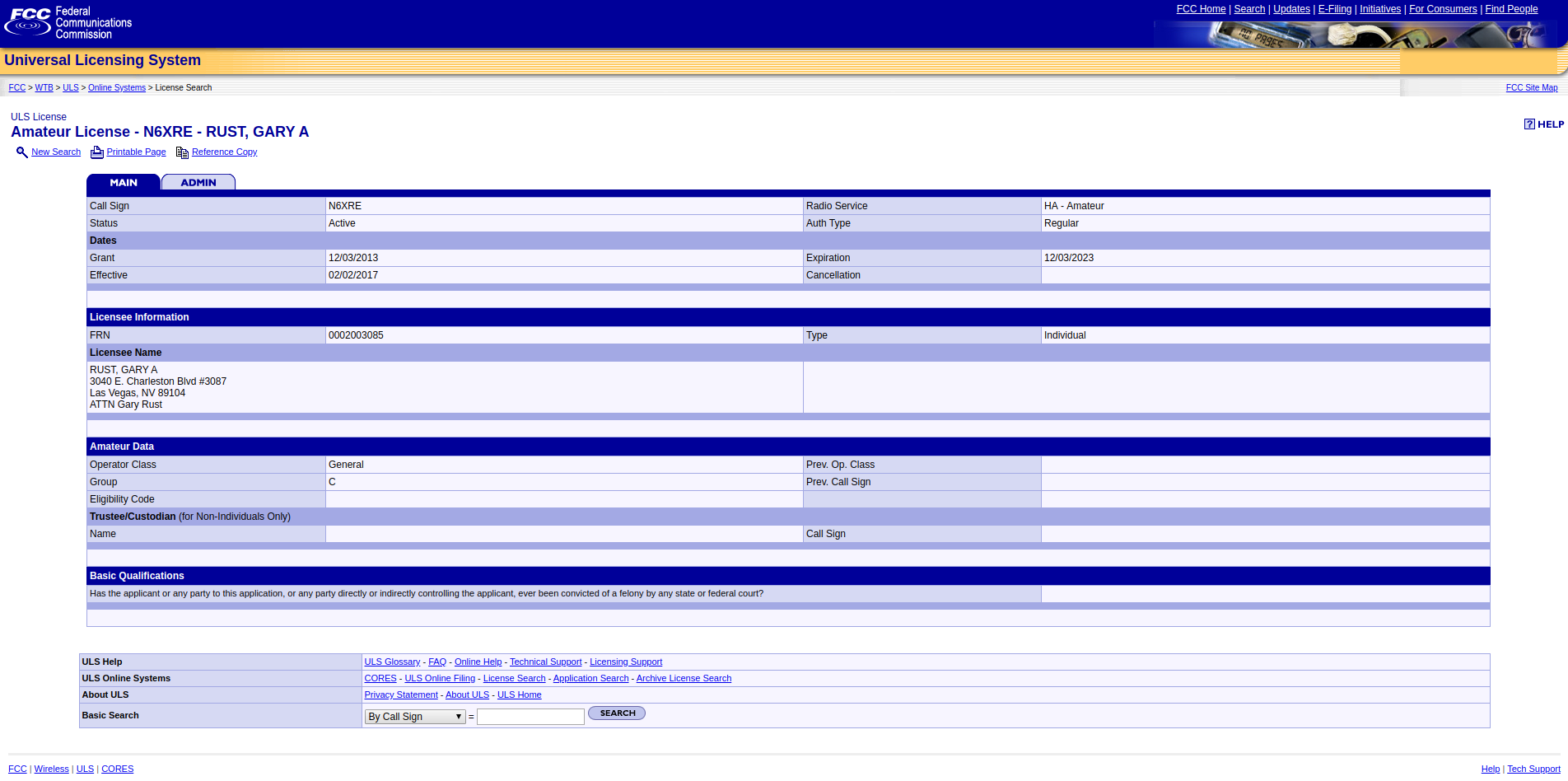Click the footer FCC link
The width and height of the screenshot is (1568, 781).
(x=17, y=769)
